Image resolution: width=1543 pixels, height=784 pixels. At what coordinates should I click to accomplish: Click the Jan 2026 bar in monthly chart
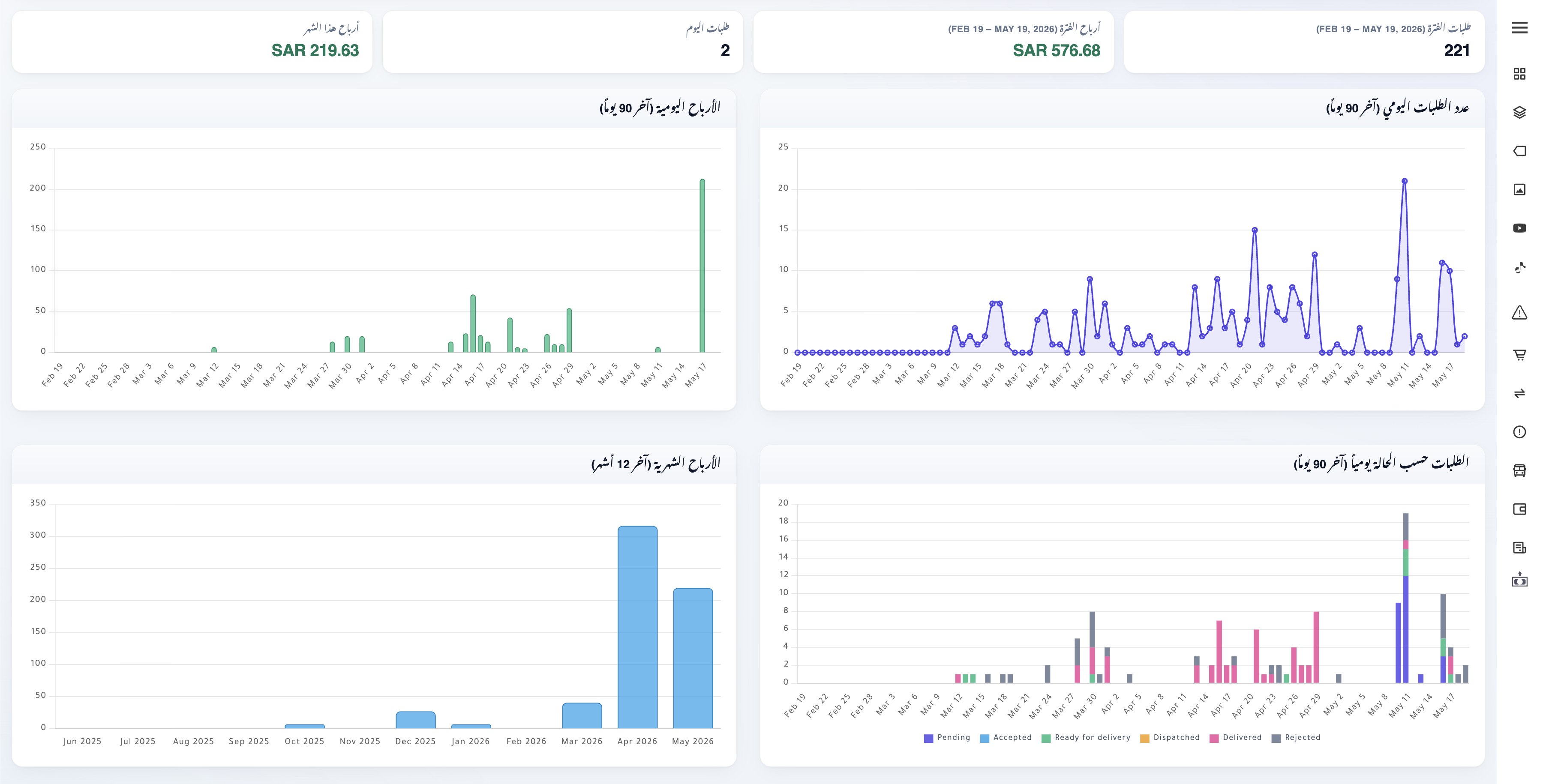coord(471,726)
